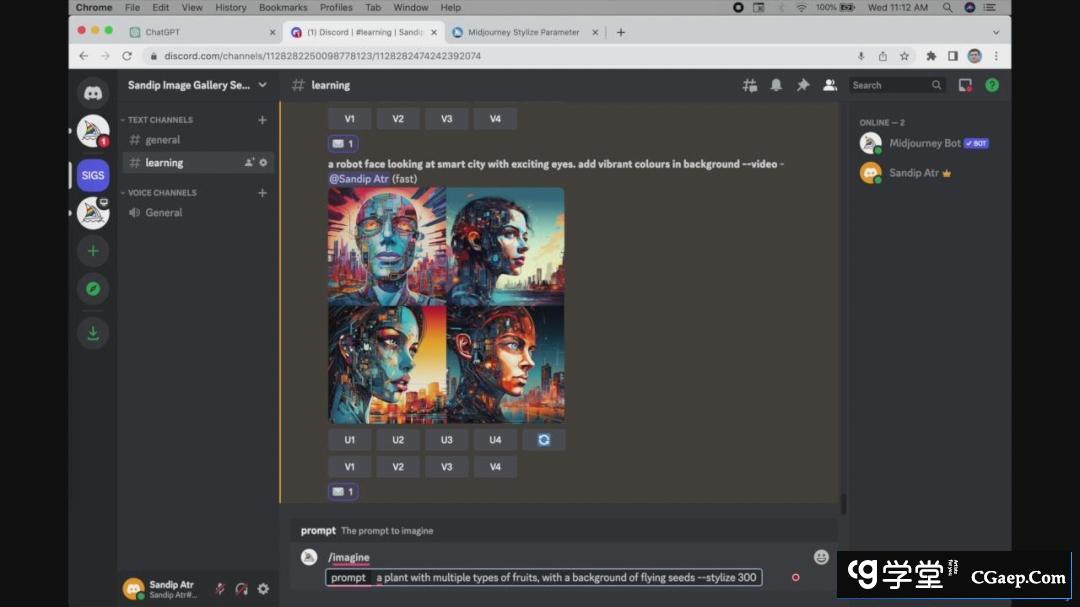Collapse the VOICE CHANNELS category

click(x=162, y=193)
